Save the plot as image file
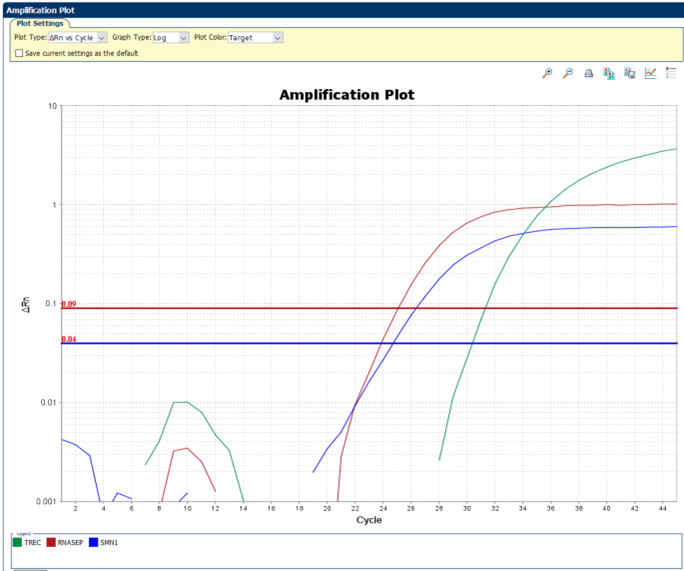The height and width of the screenshot is (571, 684). (630, 73)
